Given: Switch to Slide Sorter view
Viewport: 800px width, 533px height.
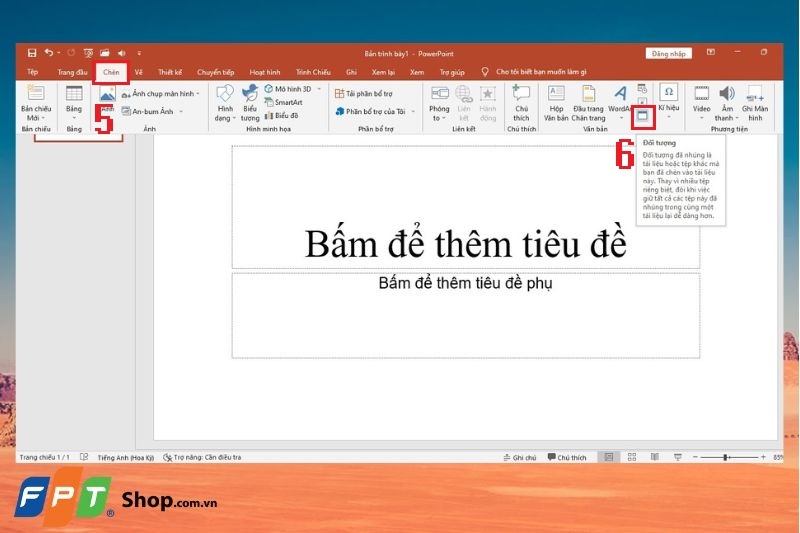Looking at the screenshot, I should coord(632,458).
